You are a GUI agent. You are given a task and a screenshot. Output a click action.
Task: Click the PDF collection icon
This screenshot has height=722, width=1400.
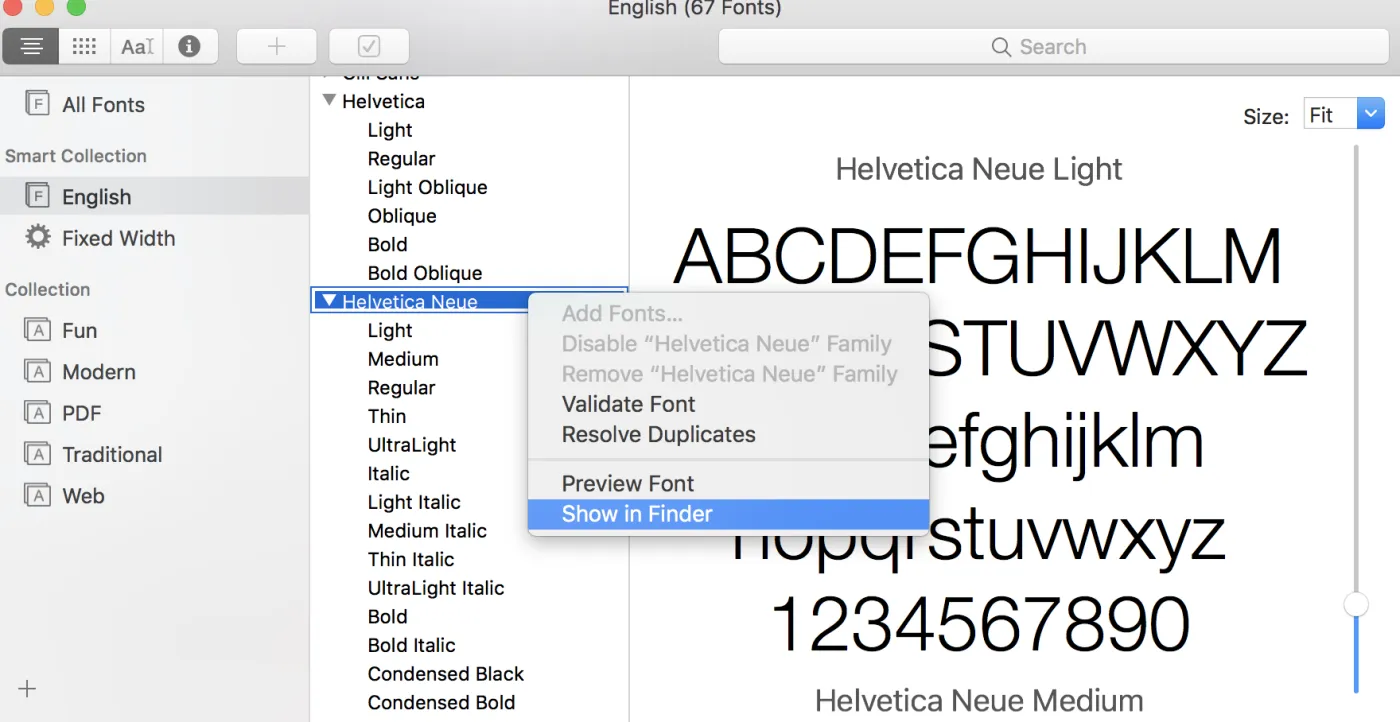pyautogui.click(x=37, y=413)
